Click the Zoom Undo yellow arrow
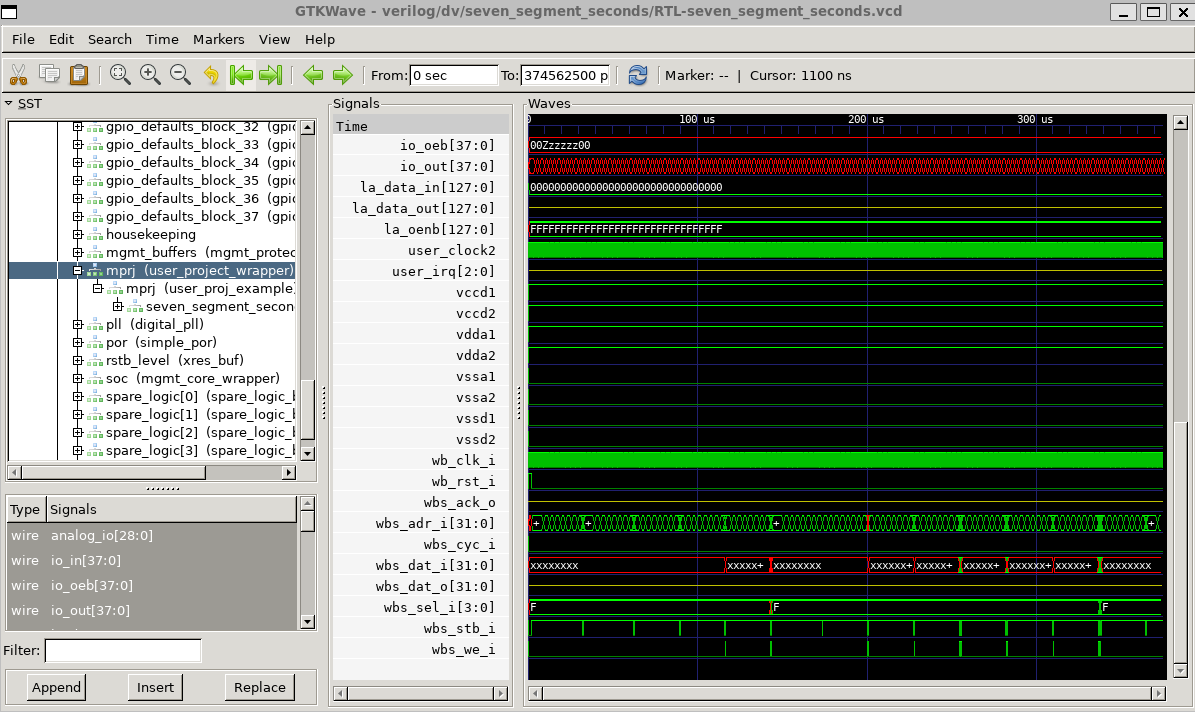This screenshot has height=712, width=1195. point(211,75)
